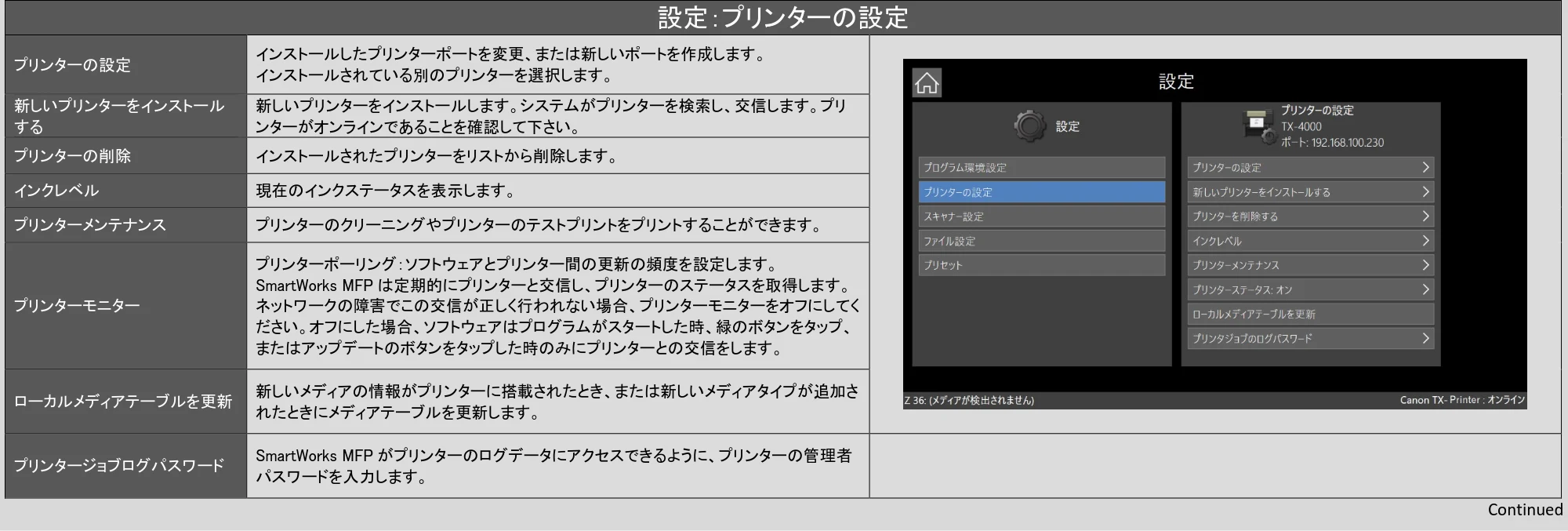Click Canon TX- Printer : オンライン status text
Image resolution: width=1568 pixels, height=531 pixels.
1462,400
